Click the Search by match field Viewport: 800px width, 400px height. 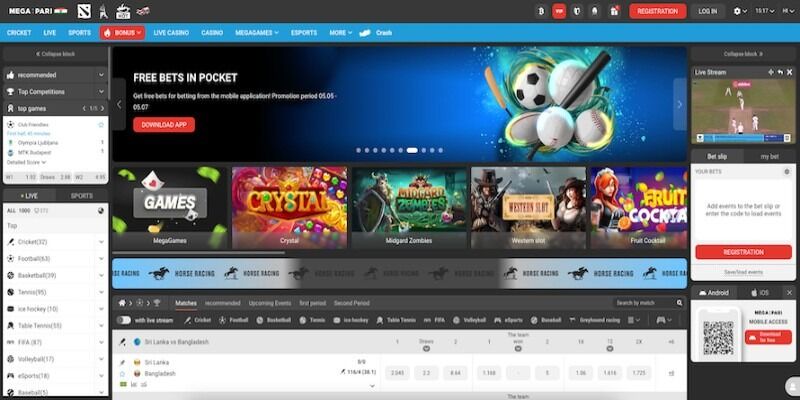644,303
